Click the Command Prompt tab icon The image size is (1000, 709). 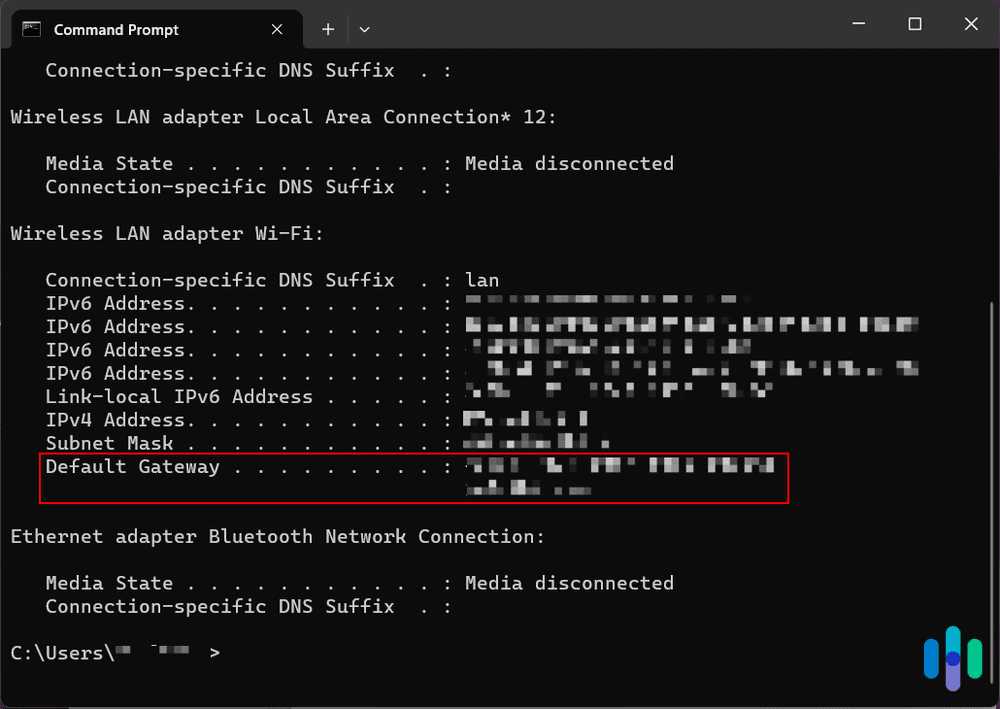[x=32, y=29]
